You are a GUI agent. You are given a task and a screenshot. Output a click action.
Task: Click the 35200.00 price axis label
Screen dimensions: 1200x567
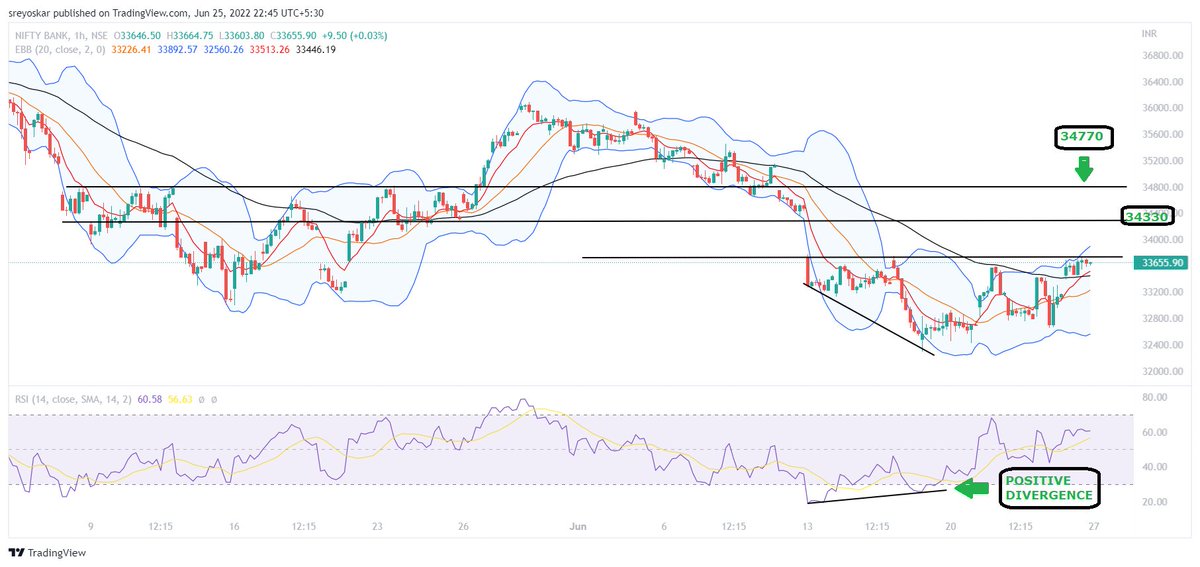[x=1162, y=160]
